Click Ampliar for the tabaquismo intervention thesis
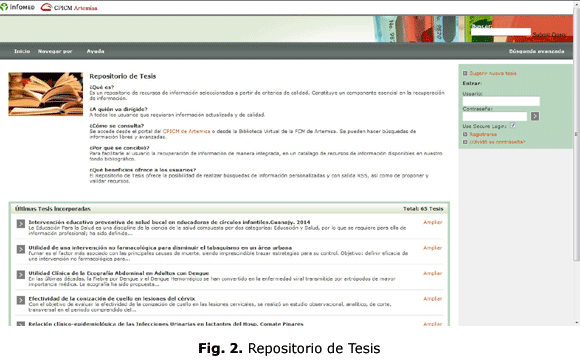The width and height of the screenshot is (580, 360). pos(433,248)
